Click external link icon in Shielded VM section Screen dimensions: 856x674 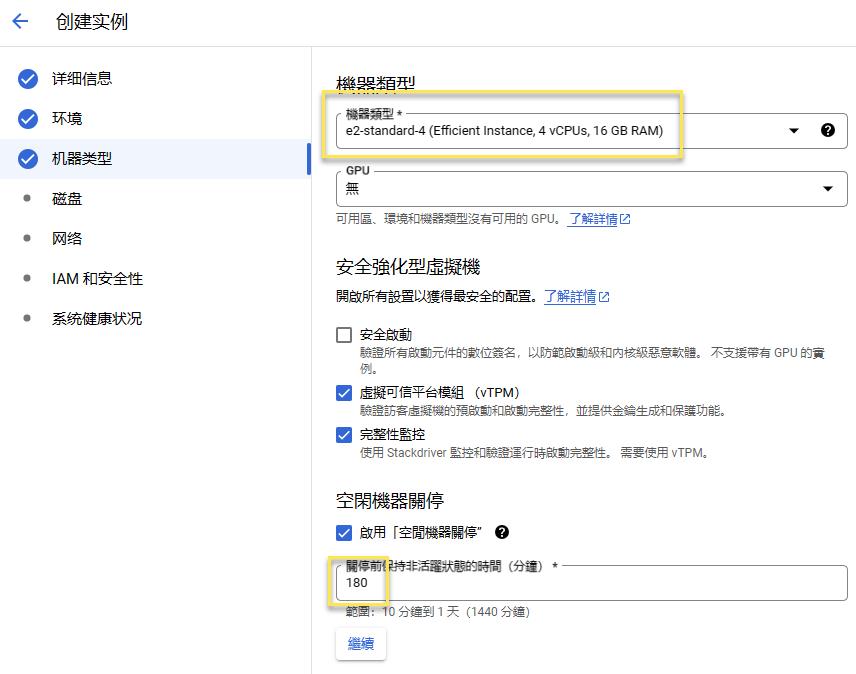[604, 297]
